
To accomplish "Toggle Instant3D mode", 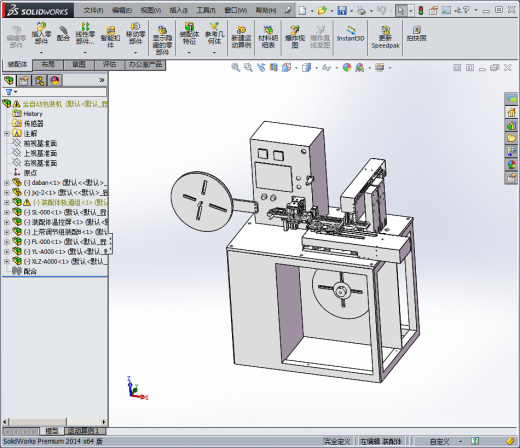I will click(350, 34).
